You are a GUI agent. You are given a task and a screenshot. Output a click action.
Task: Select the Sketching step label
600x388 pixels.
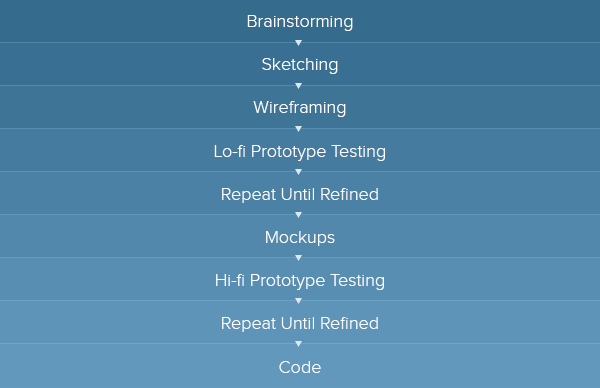300,65
